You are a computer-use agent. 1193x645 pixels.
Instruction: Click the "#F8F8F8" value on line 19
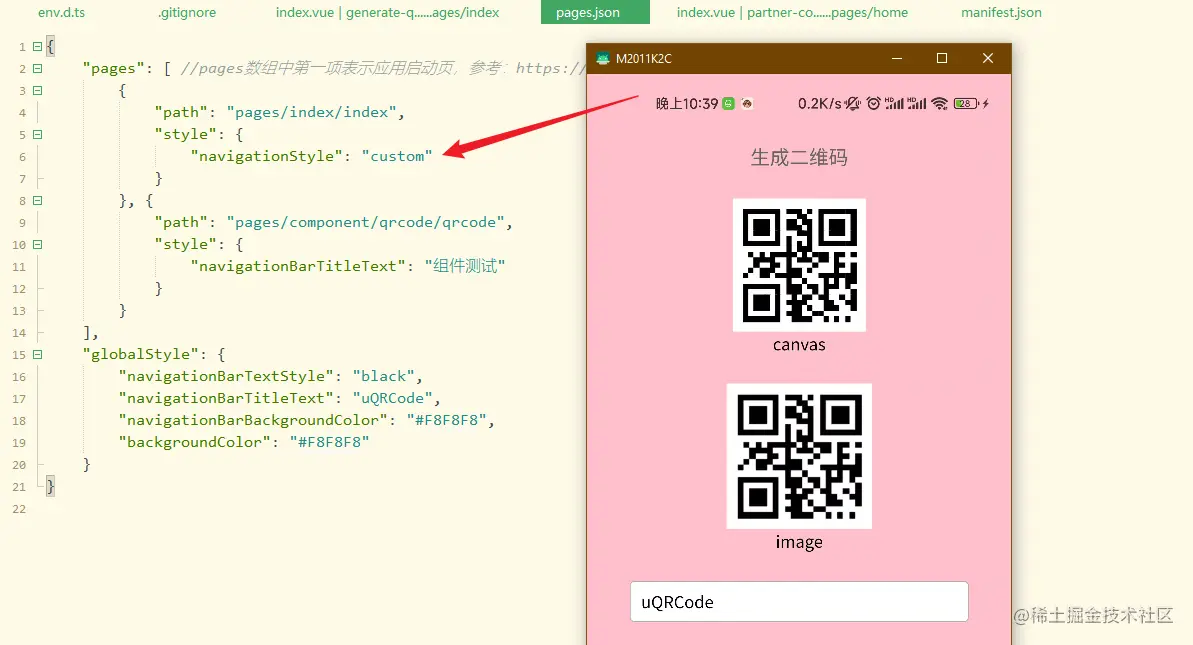pos(329,443)
